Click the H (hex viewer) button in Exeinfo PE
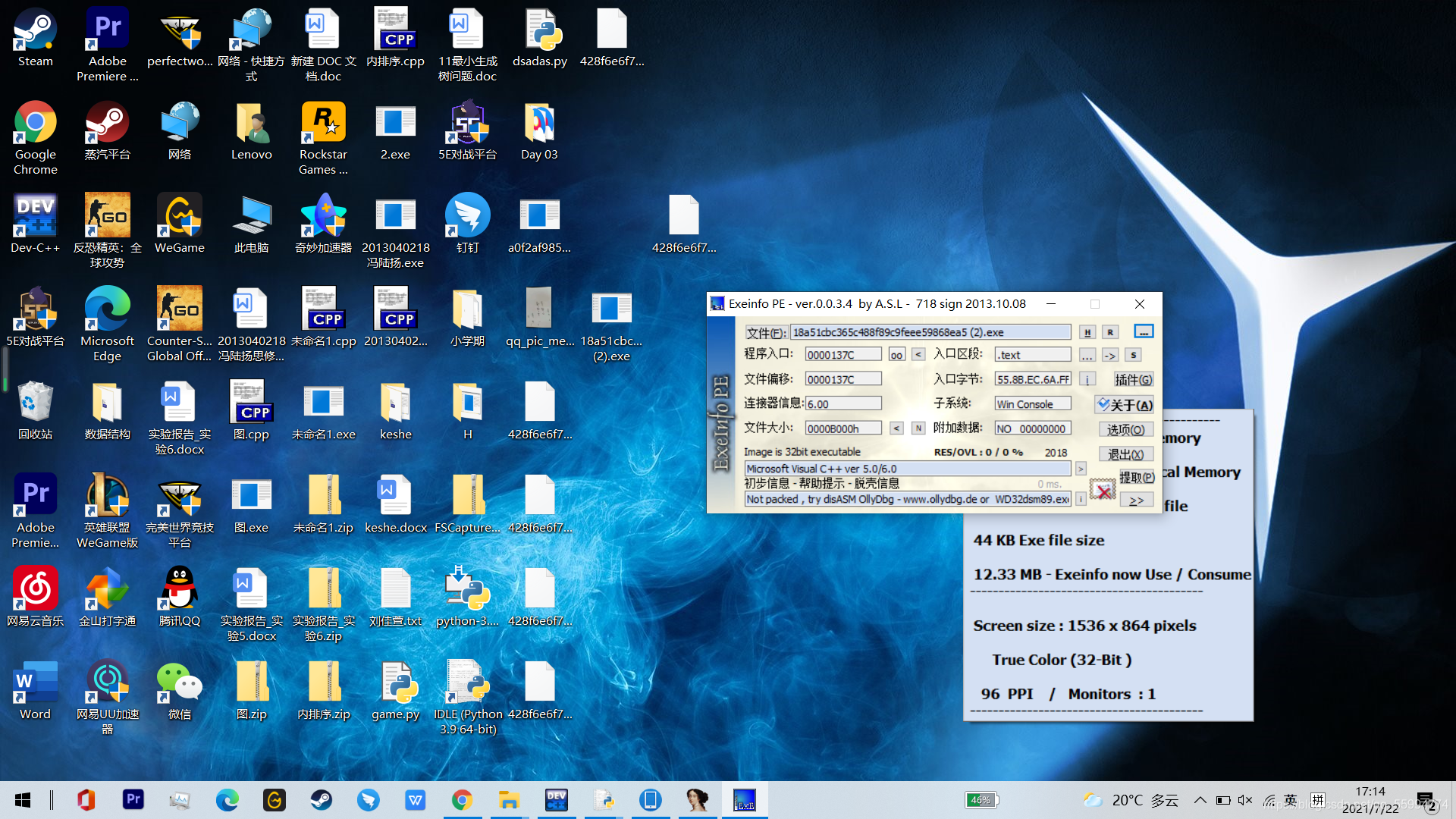This screenshot has width=1456, height=819. (1087, 332)
